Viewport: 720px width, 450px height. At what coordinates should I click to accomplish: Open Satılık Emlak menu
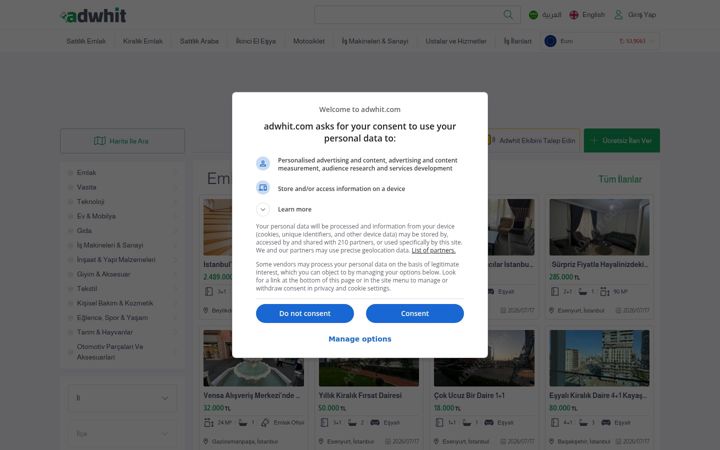(x=86, y=41)
